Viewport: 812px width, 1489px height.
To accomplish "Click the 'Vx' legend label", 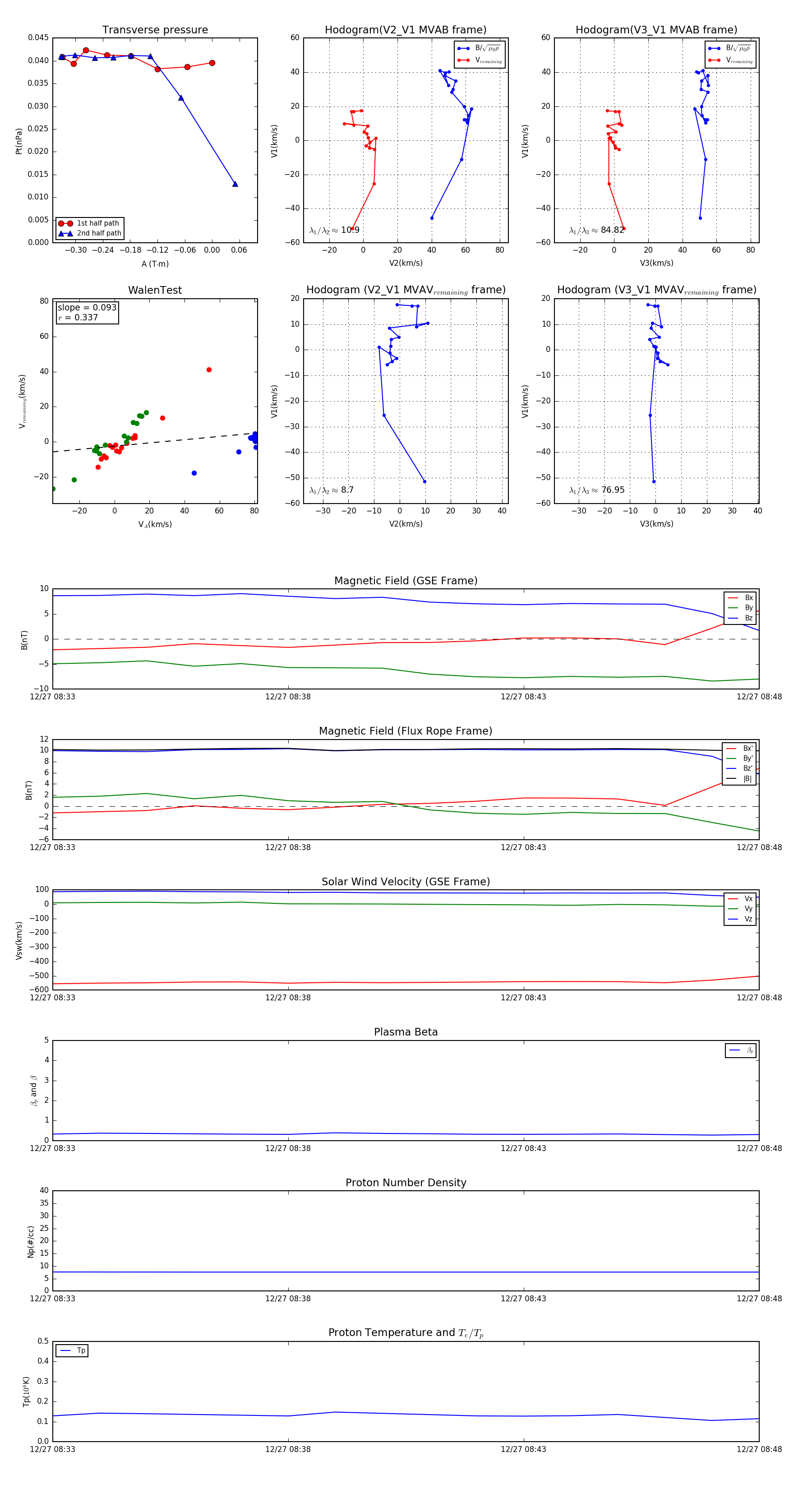I will point(749,899).
